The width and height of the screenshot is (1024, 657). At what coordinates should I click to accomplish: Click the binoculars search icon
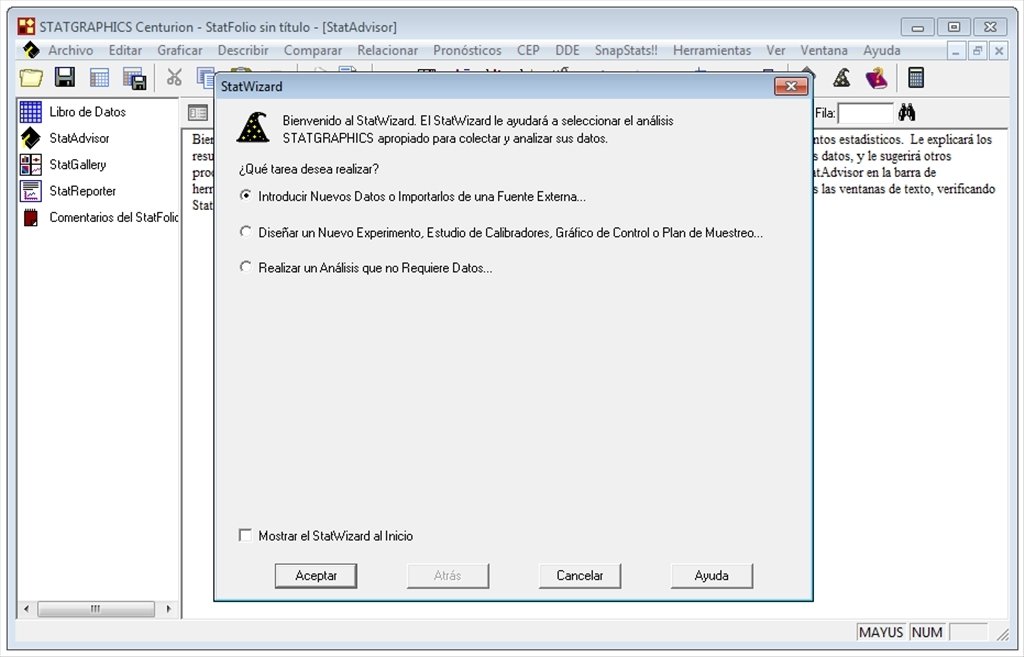[x=906, y=113]
